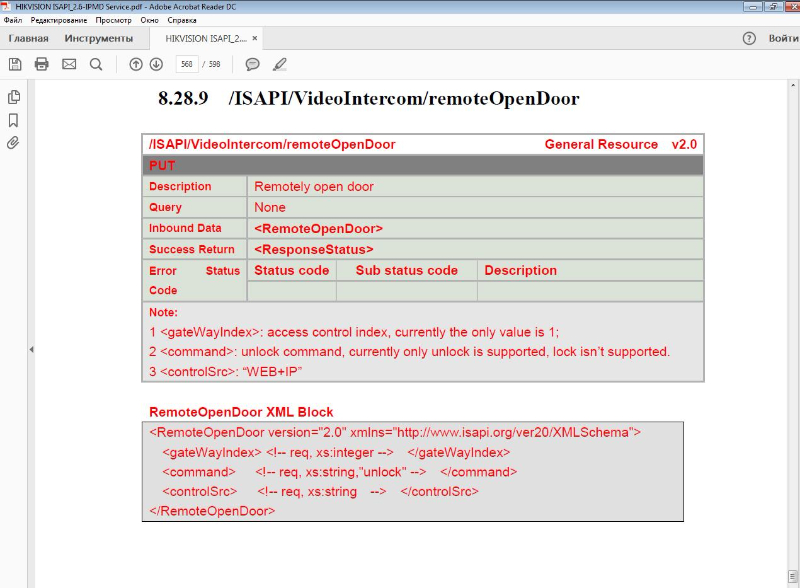Switch to the Инструменты tab
The width and height of the screenshot is (800, 588).
[x=98, y=38]
